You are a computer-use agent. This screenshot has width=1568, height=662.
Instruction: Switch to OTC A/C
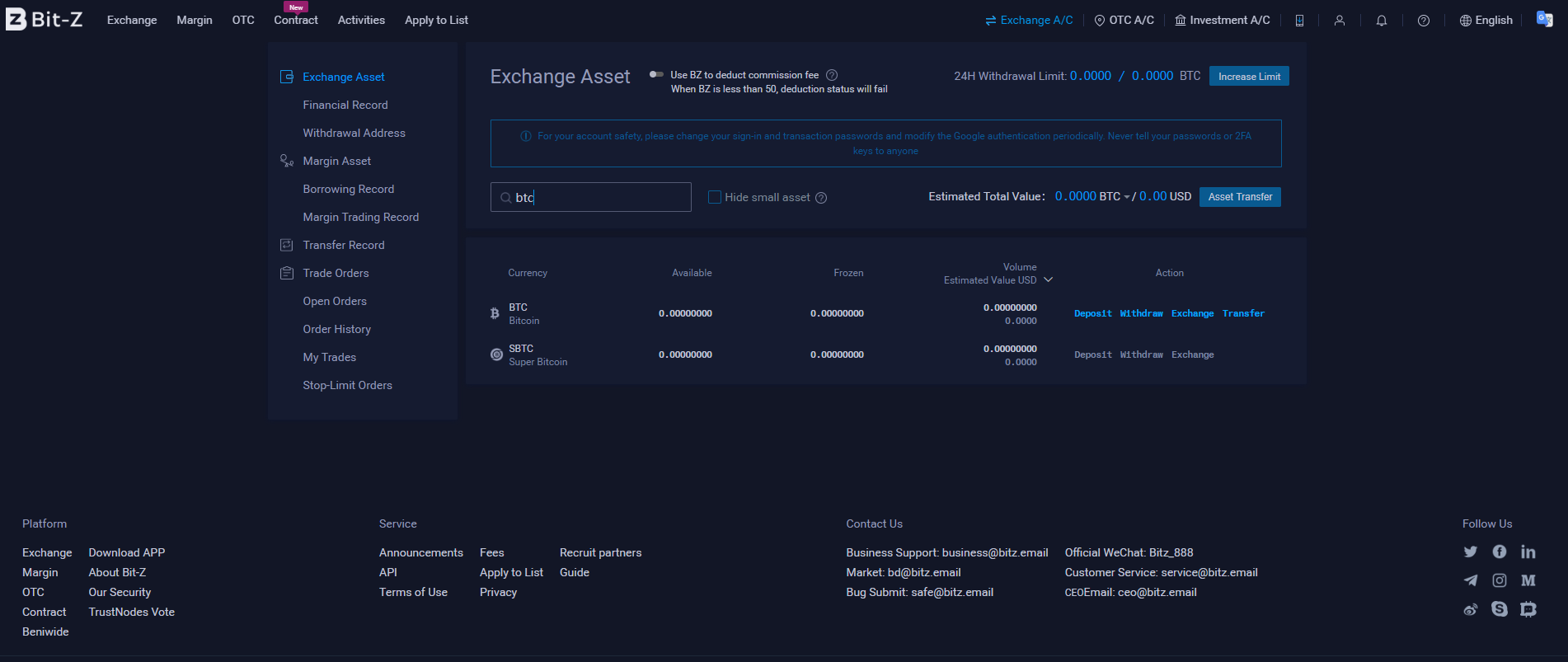(1124, 20)
